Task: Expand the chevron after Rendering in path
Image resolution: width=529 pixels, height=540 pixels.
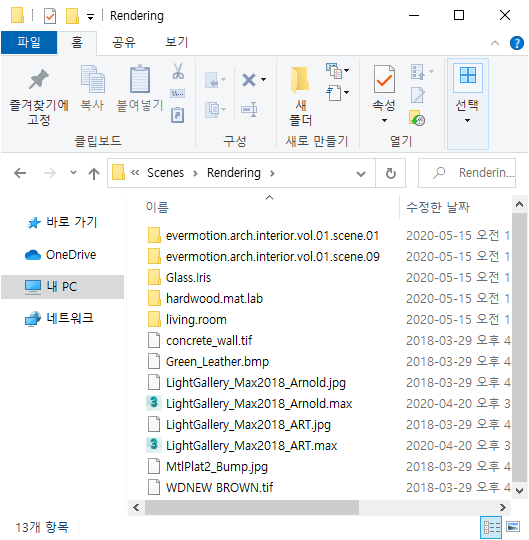Action: tap(272, 174)
